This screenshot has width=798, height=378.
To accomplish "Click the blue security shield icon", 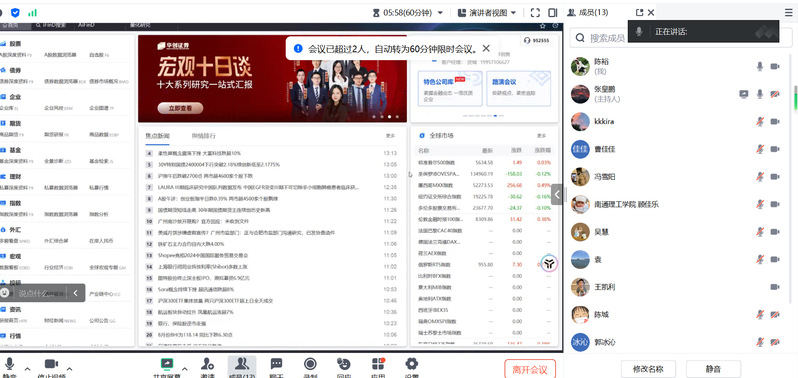I will click(x=15, y=12).
